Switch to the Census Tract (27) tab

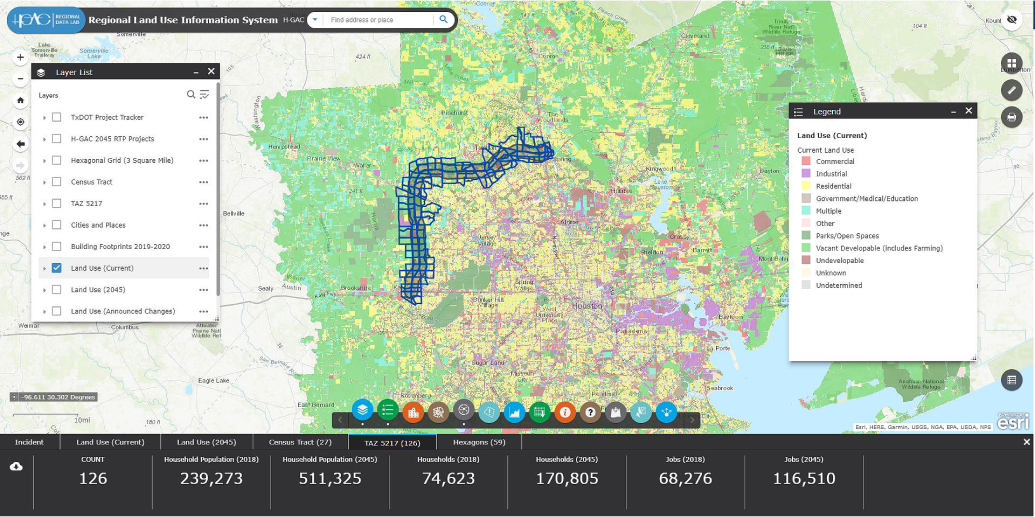click(300, 442)
